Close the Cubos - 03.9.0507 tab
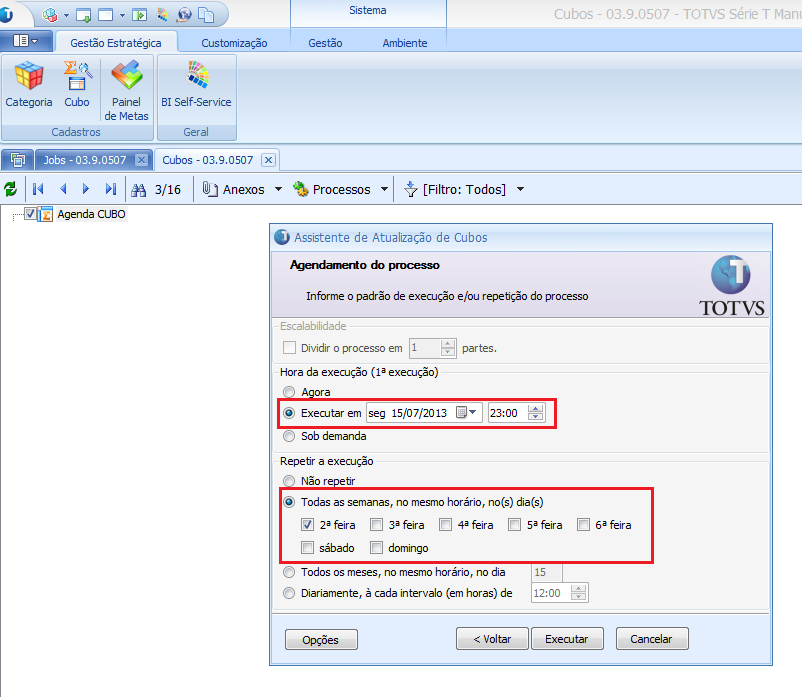Viewport: 802px width, 697px height. [268, 160]
